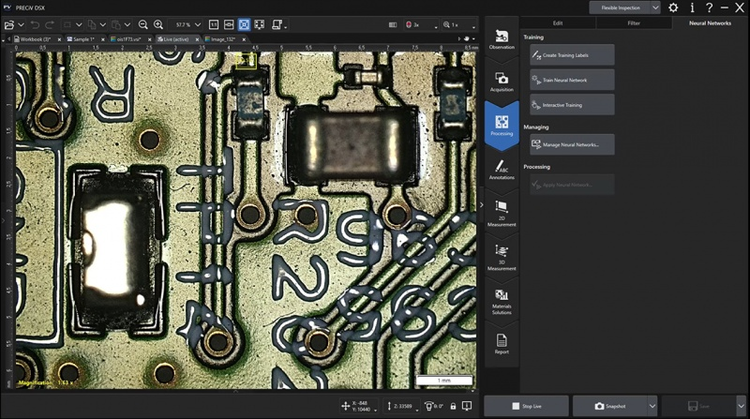Zoom out of the live image
This screenshot has height=419, width=750.
[x=143, y=23]
